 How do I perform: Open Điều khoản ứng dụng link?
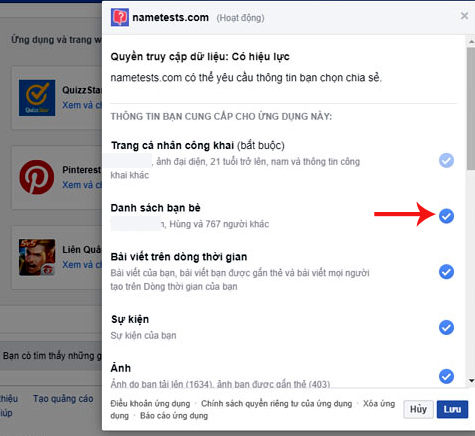pos(150,403)
